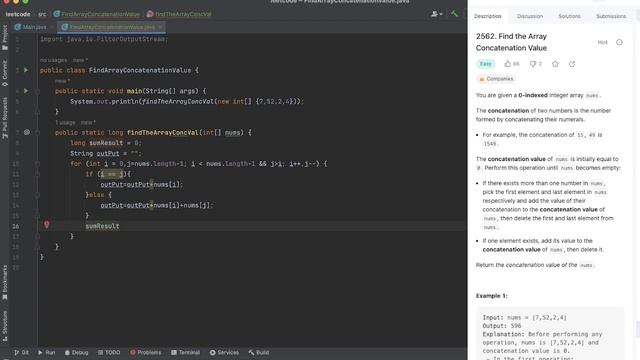Open the TODO tool window
The height and width of the screenshot is (360, 640).
point(109,352)
